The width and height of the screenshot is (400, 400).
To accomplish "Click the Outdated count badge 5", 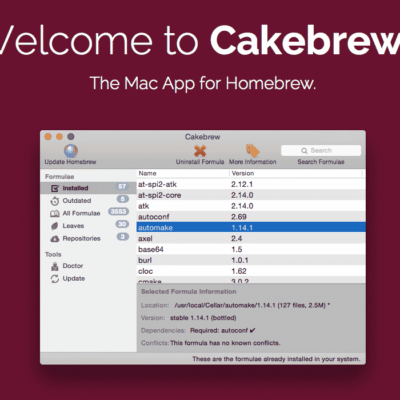I will click(x=123, y=199).
